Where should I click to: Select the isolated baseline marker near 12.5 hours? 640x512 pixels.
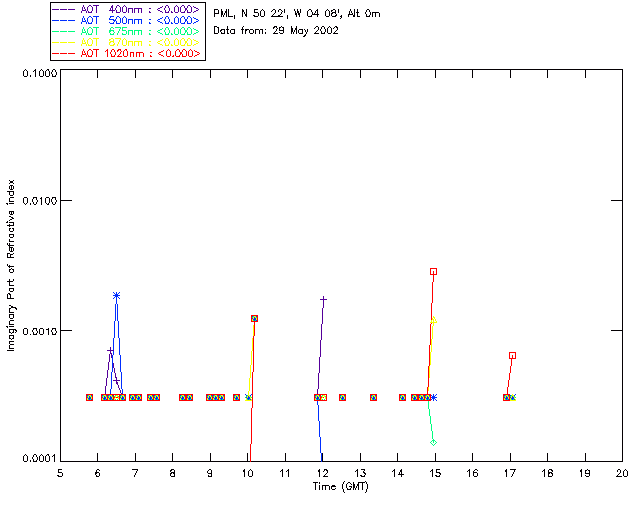point(342,397)
